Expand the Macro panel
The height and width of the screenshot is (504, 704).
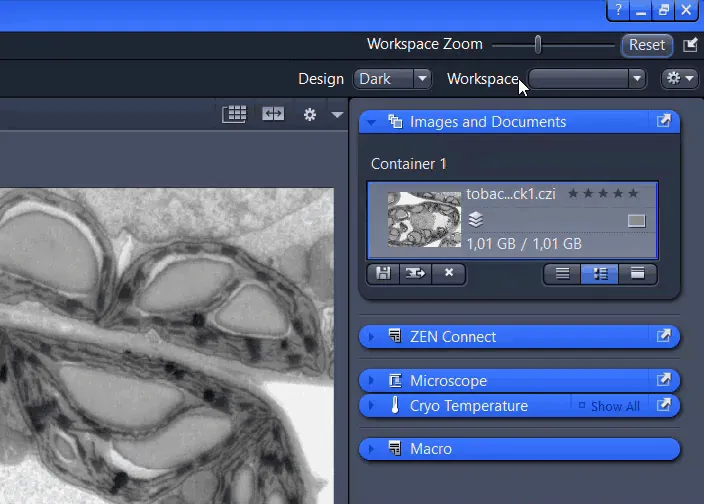click(371, 449)
